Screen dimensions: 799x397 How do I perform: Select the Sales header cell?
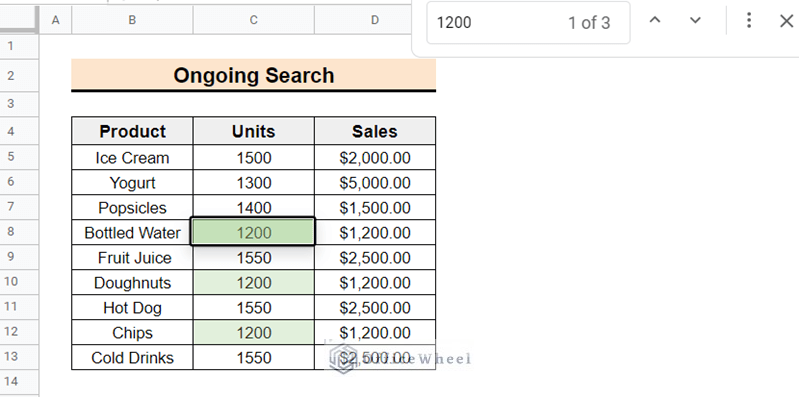375,131
